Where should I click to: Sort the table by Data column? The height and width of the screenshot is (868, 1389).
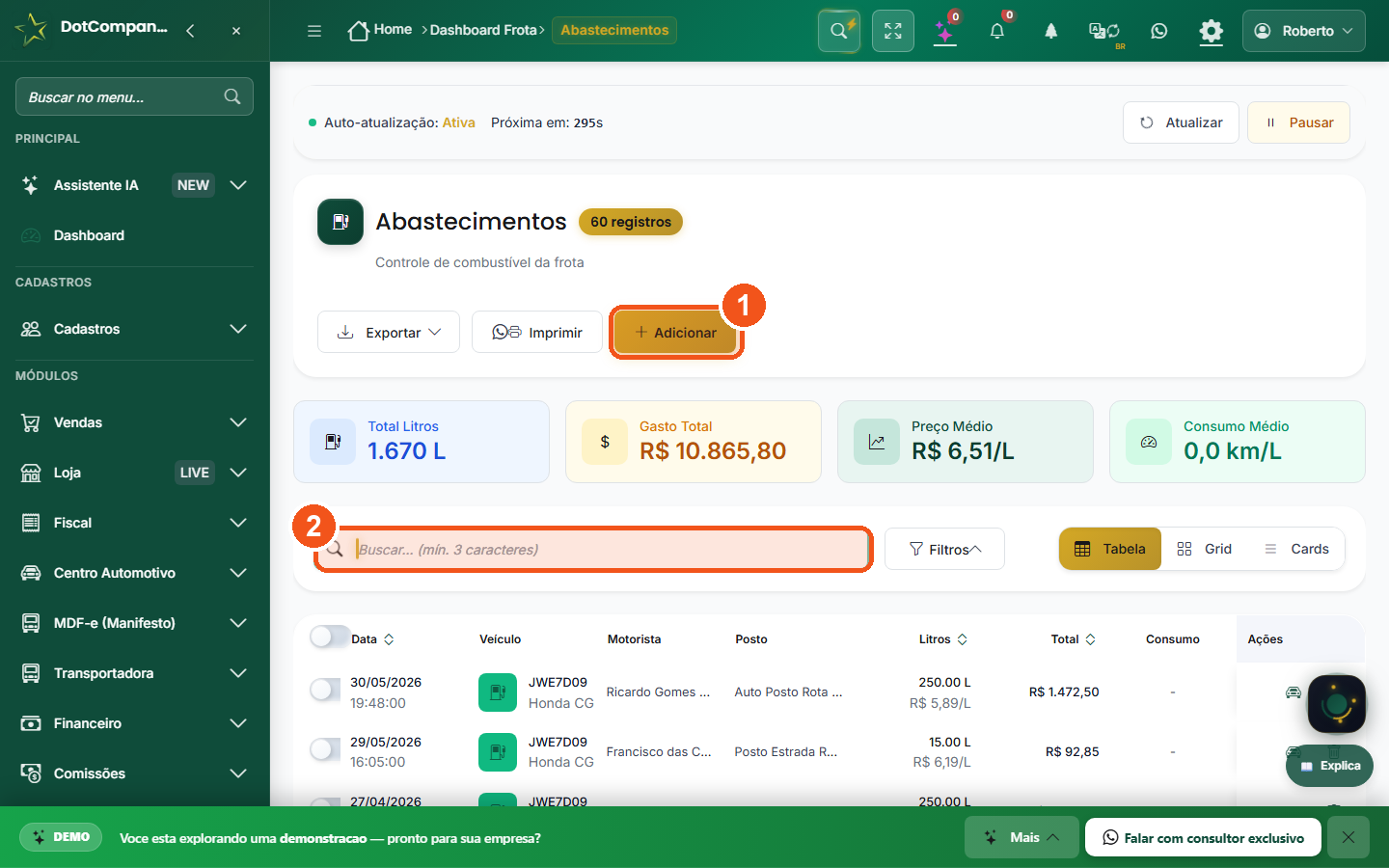[372, 639]
